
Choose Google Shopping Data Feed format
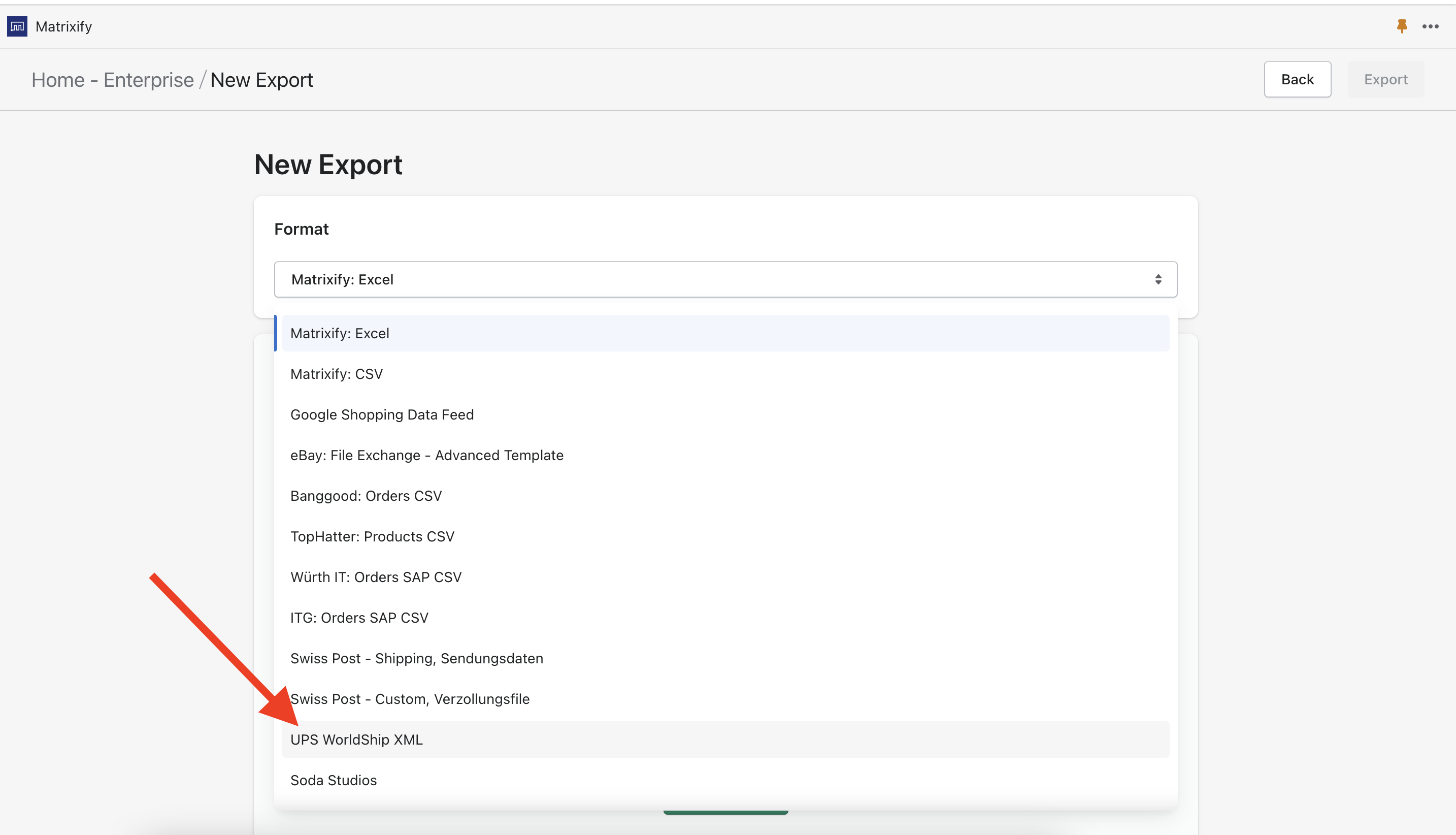(382, 414)
